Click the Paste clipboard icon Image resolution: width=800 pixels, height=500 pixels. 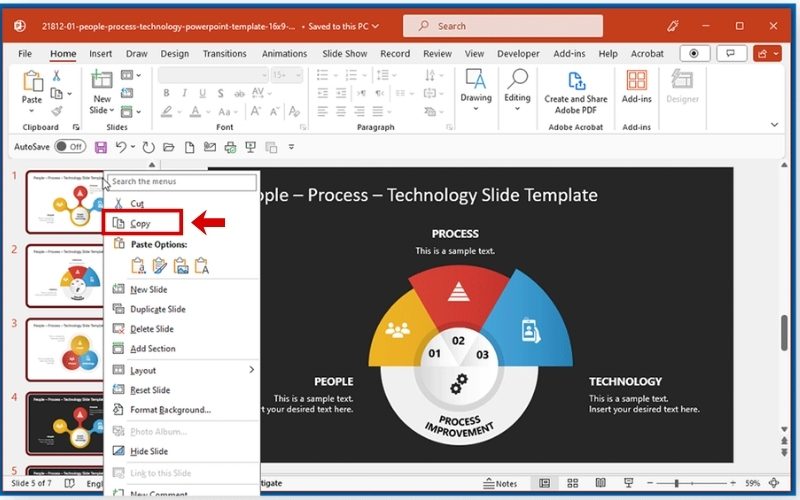point(32,81)
